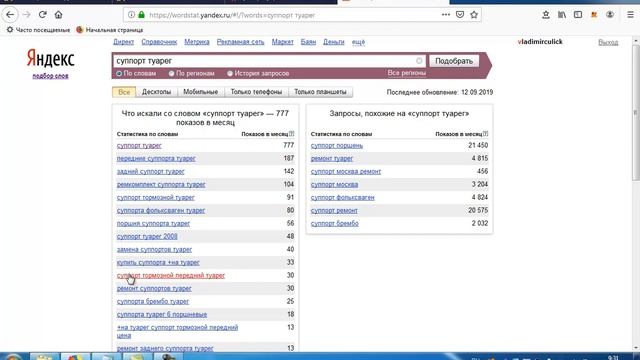Viewport: 640px width, 360px height.
Task: Click help icon beside right 'Показов в месяц'
Action: click(485, 133)
